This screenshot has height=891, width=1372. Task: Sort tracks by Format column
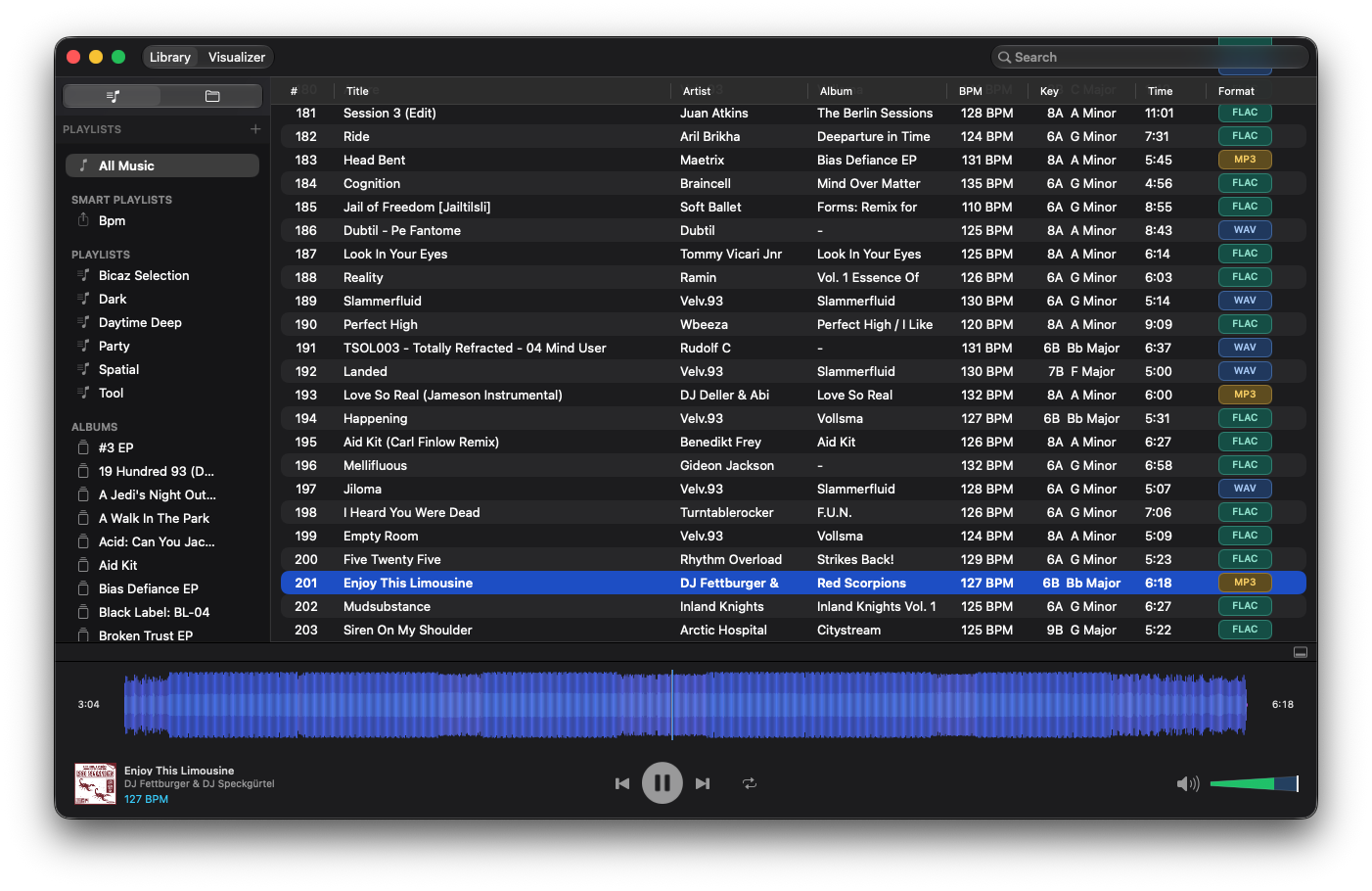[x=1236, y=91]
